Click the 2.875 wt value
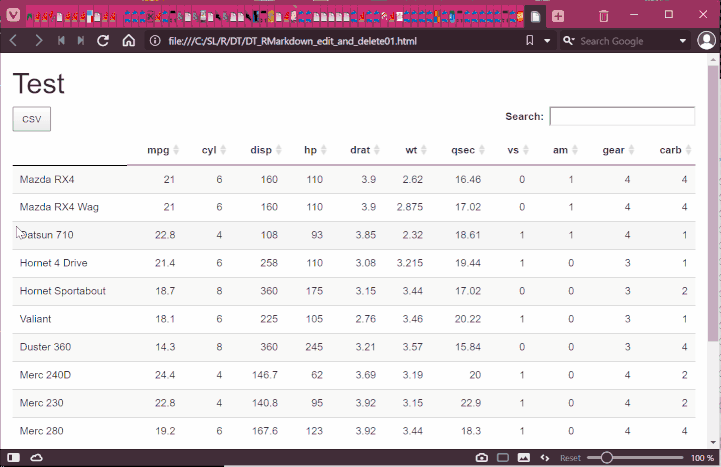This screenshot has height=467, width=721. point(410,207)
